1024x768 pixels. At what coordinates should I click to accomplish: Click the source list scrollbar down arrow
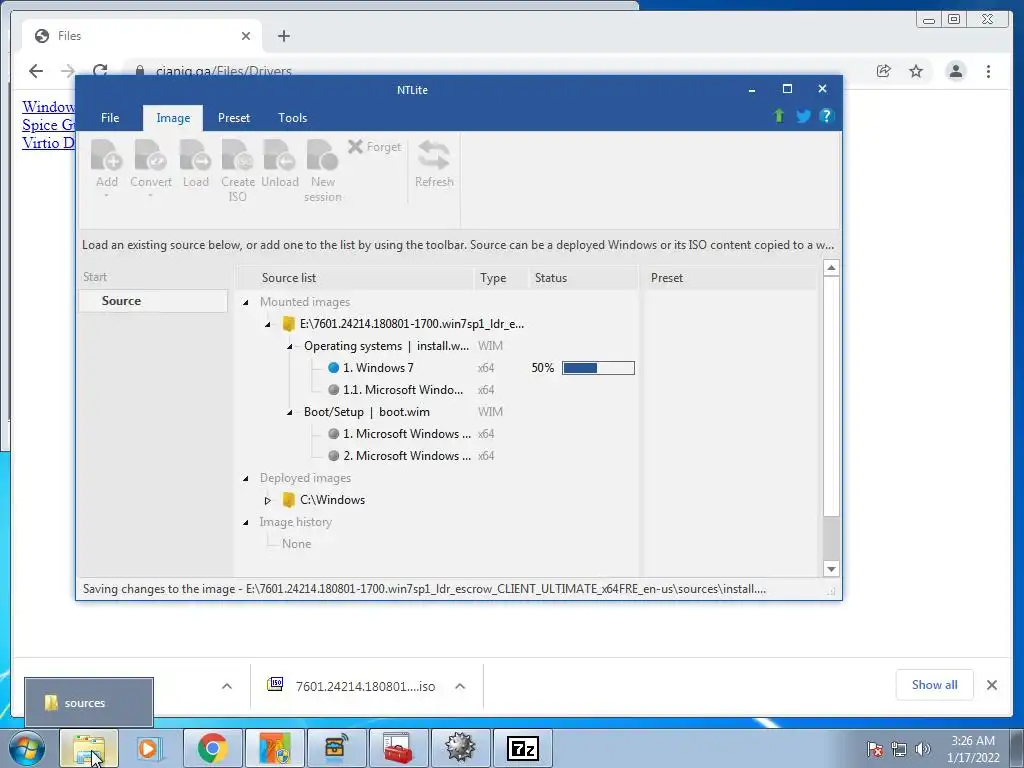831,569
